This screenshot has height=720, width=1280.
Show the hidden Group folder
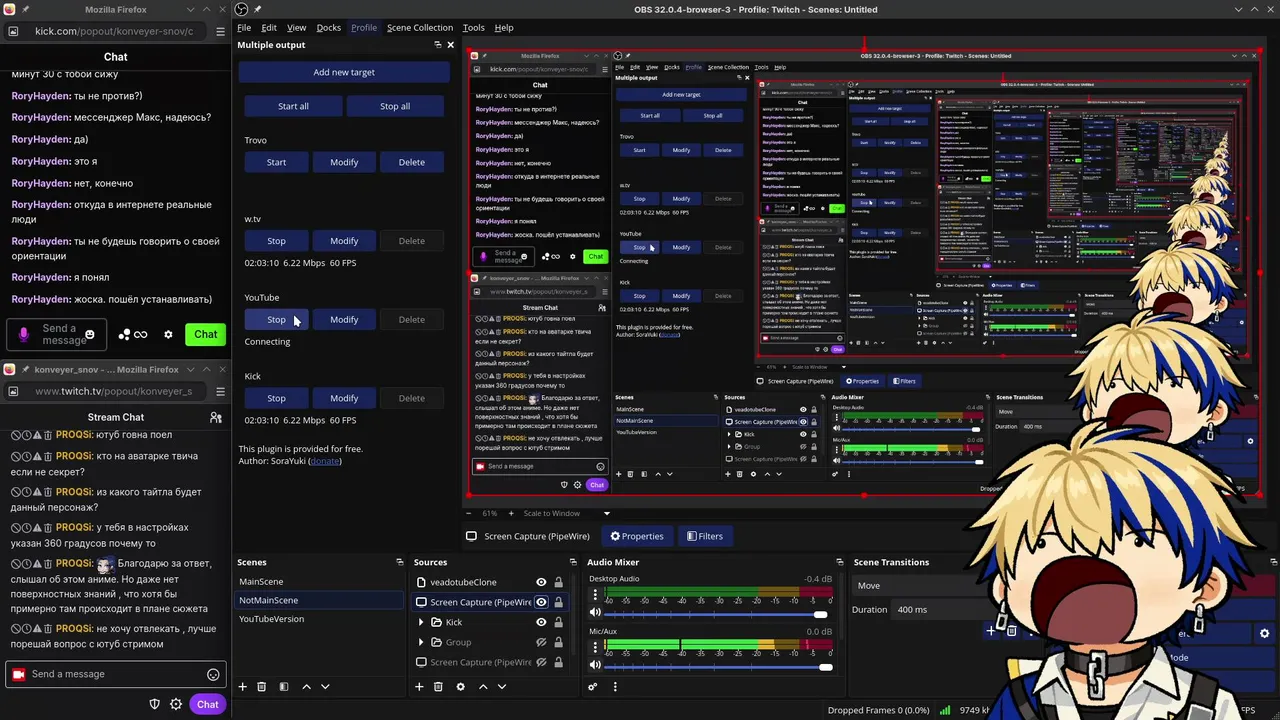[x=541, y=642]
